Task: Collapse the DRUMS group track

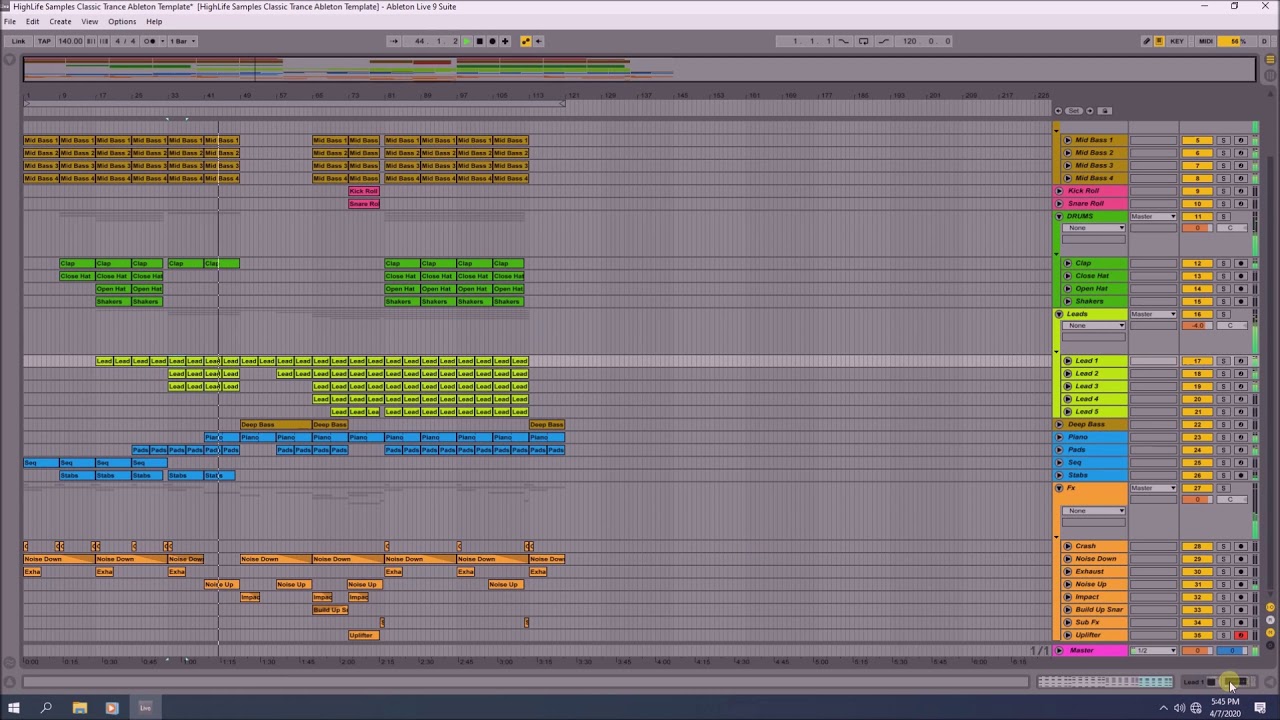Action: coord(1059,217)
